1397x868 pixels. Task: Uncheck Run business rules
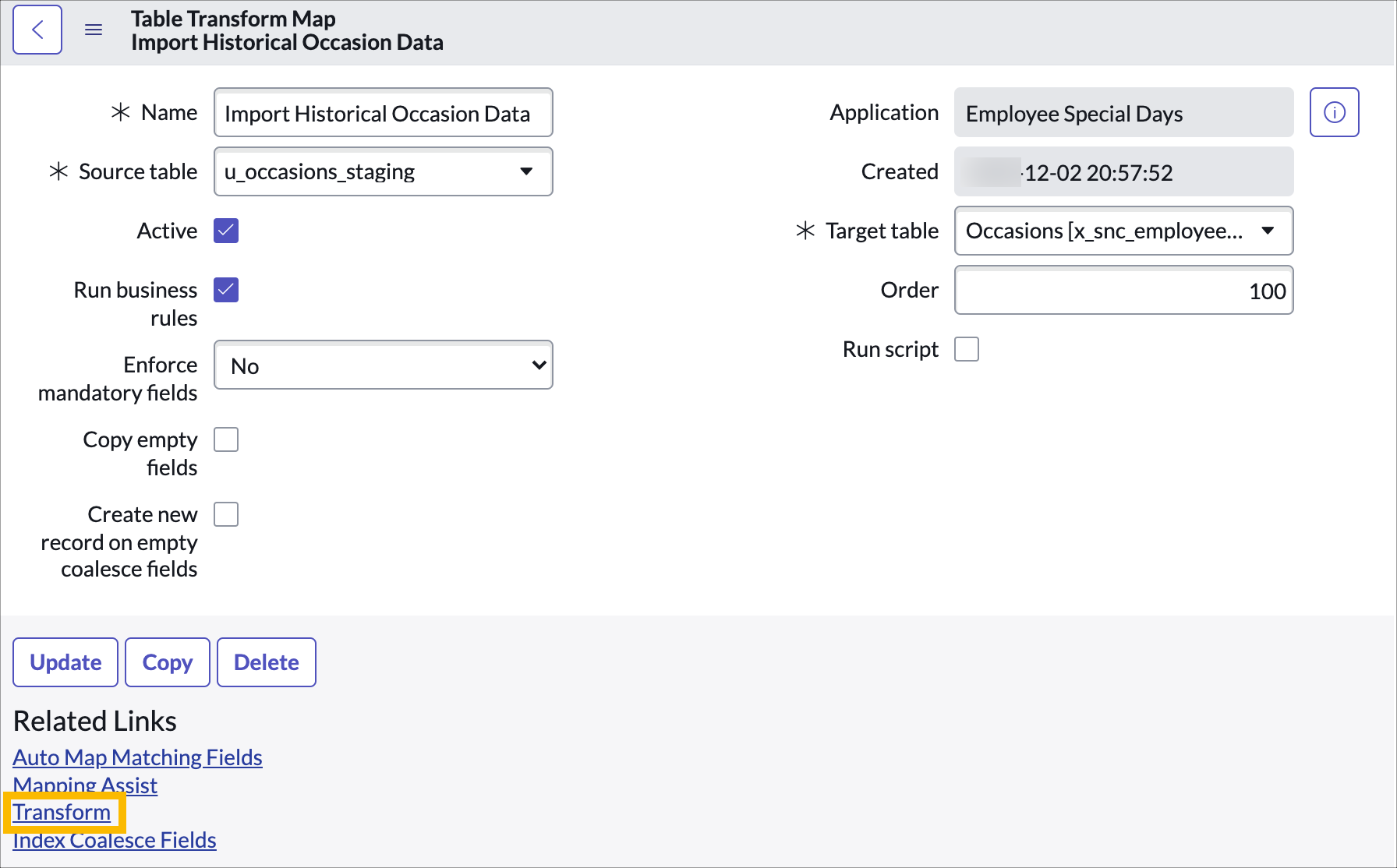(225, 290)
